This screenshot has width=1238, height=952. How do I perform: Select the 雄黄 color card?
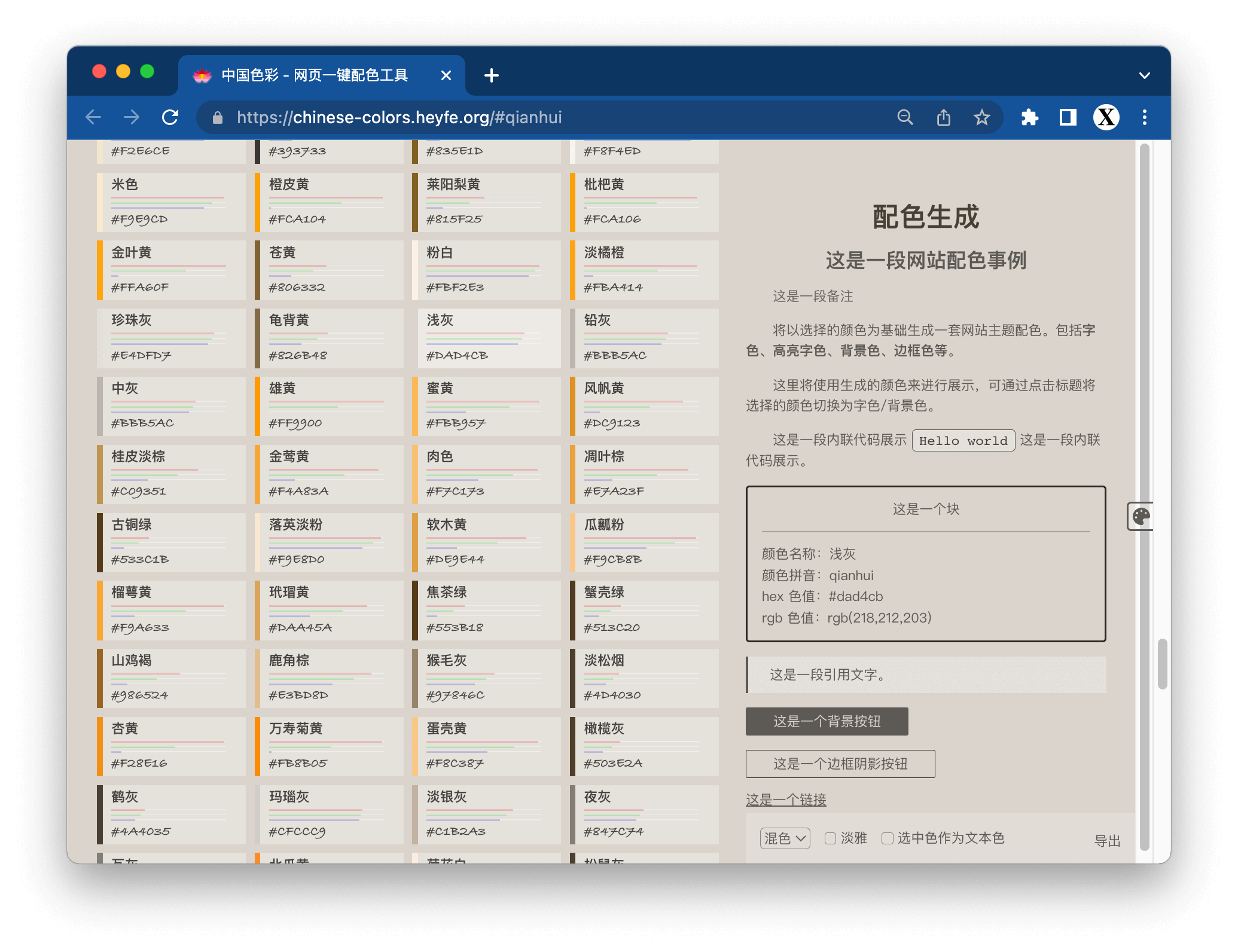[329, 406]
